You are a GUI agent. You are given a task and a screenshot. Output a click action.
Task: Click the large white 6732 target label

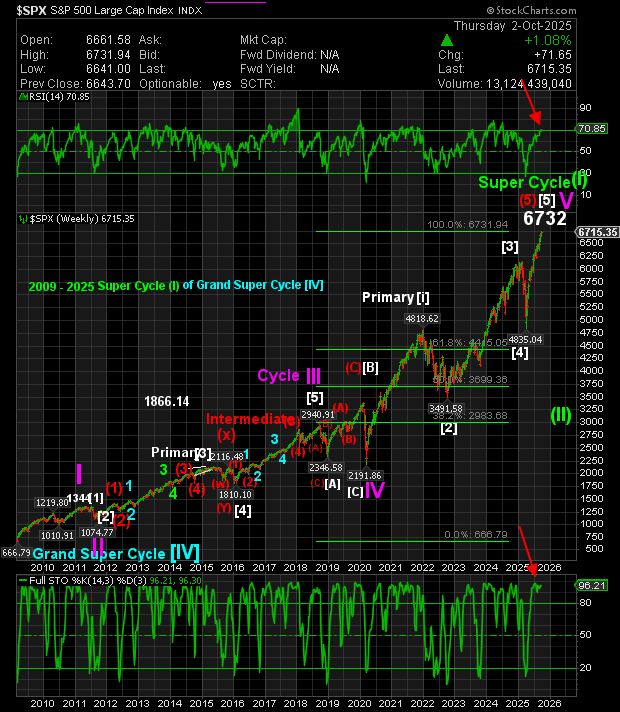click(x=545, y=219)
